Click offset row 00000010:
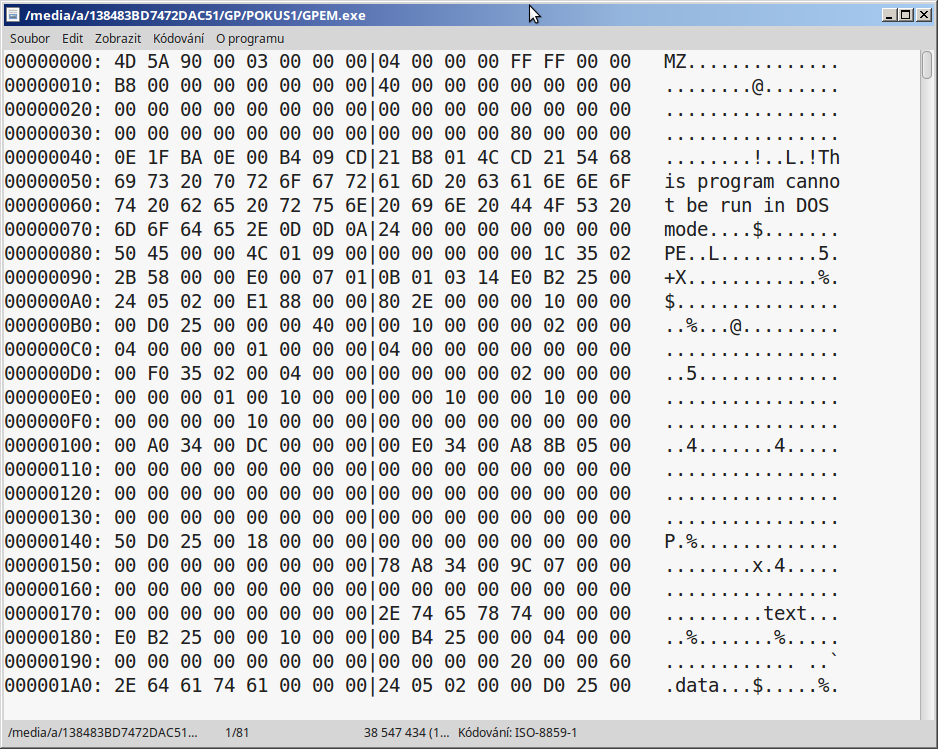 click(53, 86)
